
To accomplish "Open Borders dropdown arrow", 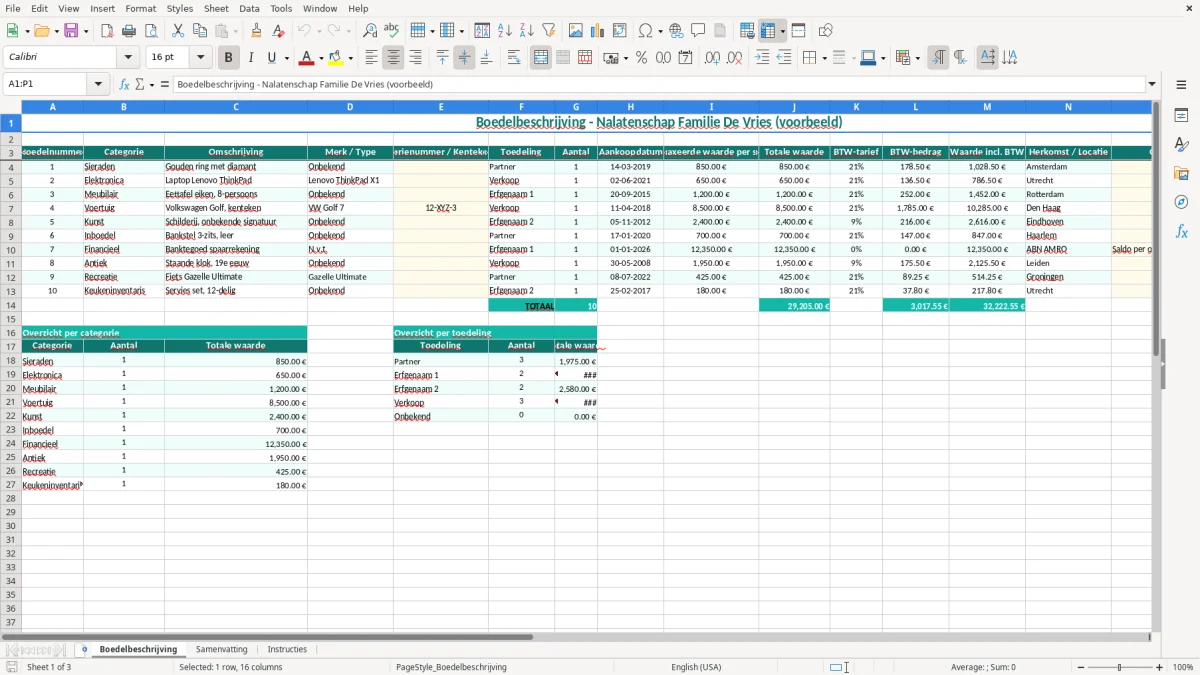I will (823, 58).
